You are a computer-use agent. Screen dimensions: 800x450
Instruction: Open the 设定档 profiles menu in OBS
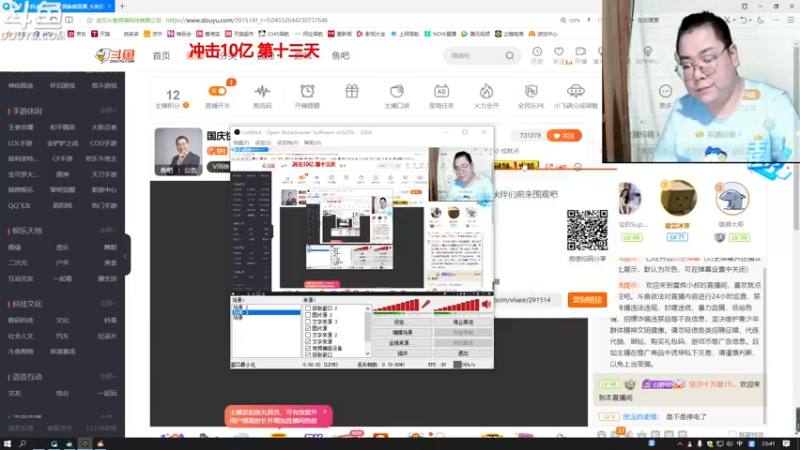pyautogui.click(x=288, y=143)
